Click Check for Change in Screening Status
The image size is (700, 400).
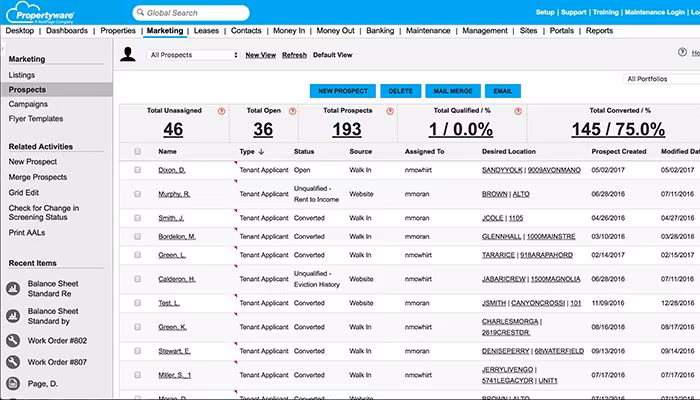[44, 212]
